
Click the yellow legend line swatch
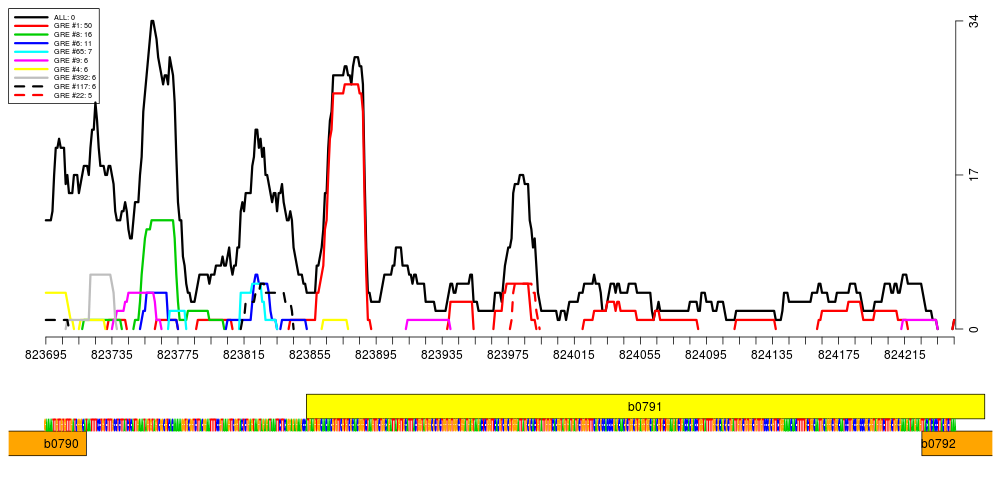tap(31, 69)
